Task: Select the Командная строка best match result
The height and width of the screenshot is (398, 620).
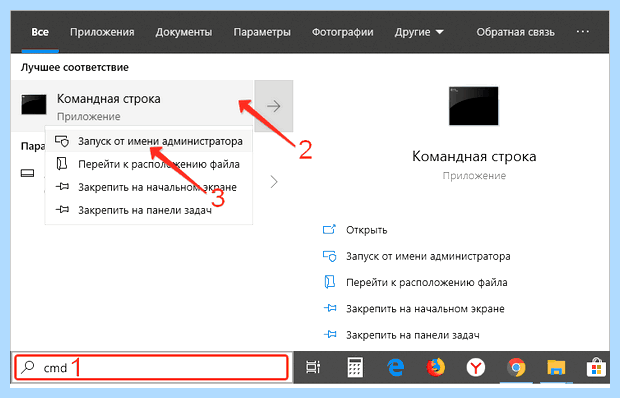Action: [x=132, y=106]
